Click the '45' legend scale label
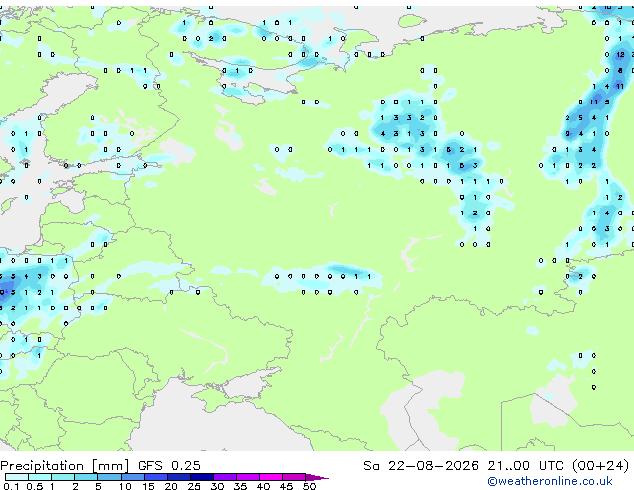Image resolution: width=634 pixels, height=490 pixels. [287, 486]
